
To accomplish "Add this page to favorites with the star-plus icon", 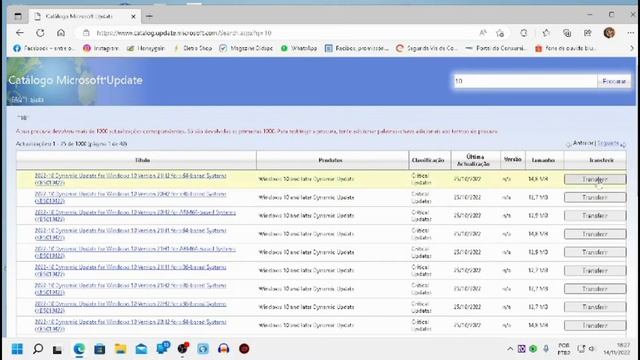I will click(500, 33).
